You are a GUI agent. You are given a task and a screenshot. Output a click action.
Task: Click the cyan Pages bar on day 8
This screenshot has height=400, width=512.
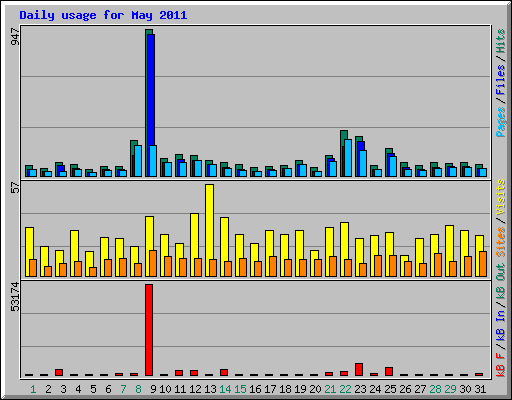(x=138, y=161)
